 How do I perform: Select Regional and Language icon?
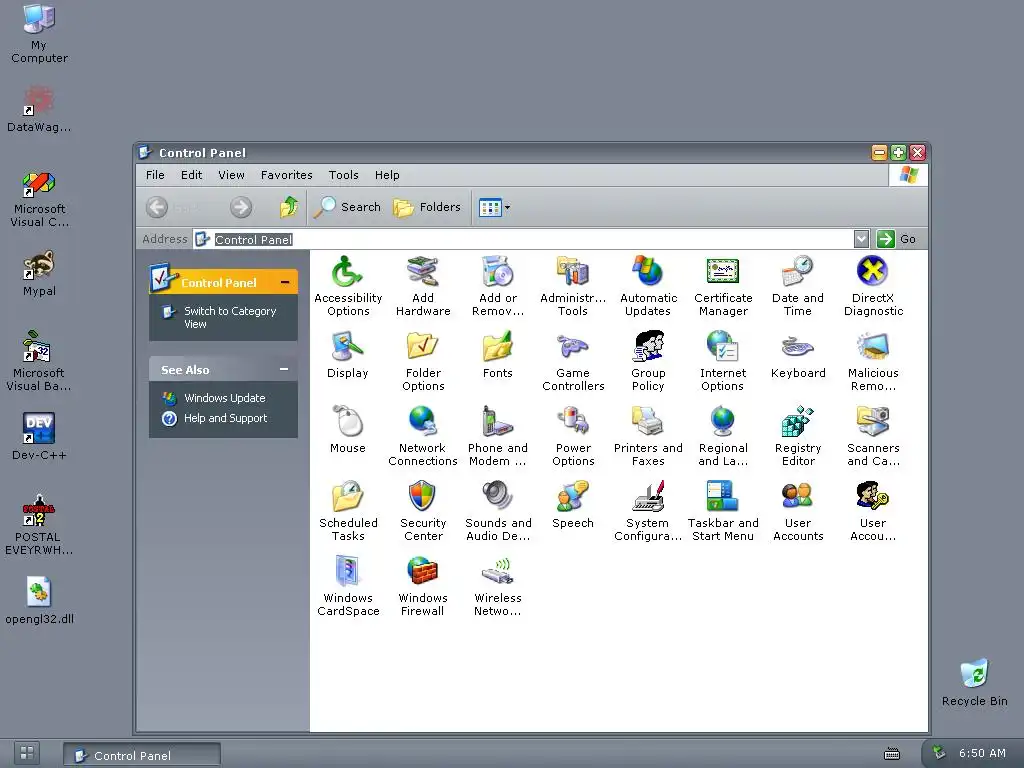[722, 436]
